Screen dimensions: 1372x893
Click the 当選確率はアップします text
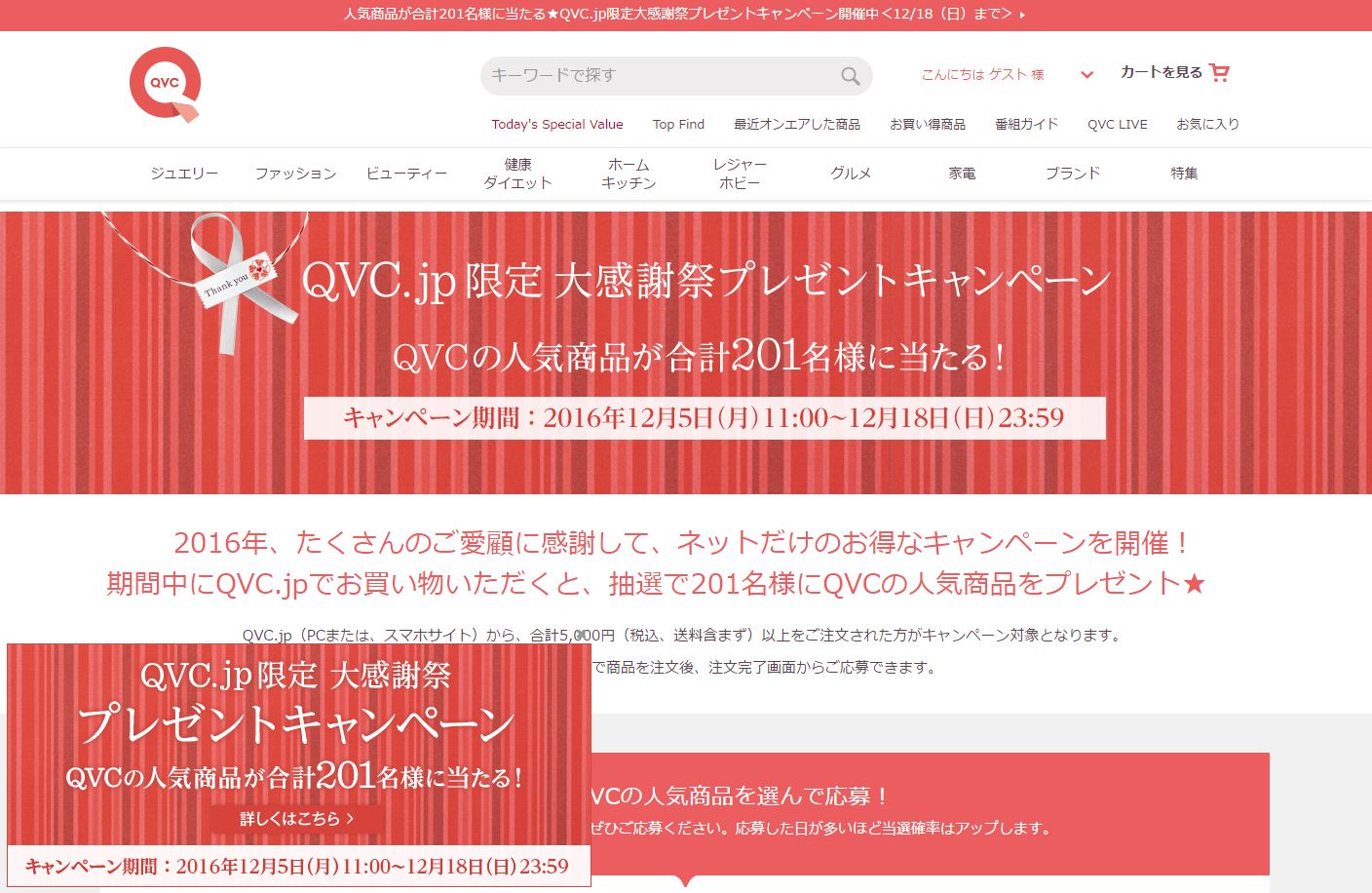[967, 829]
